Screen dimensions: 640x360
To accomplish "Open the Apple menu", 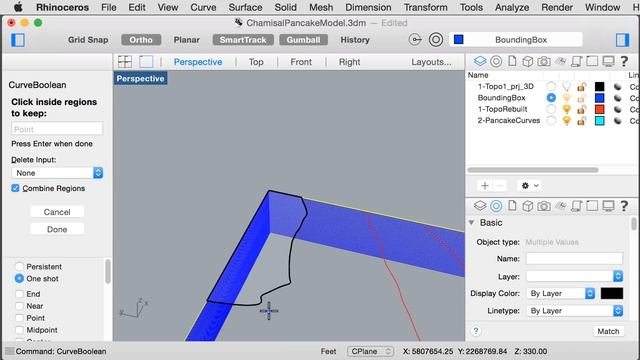I will click(18, 7).
